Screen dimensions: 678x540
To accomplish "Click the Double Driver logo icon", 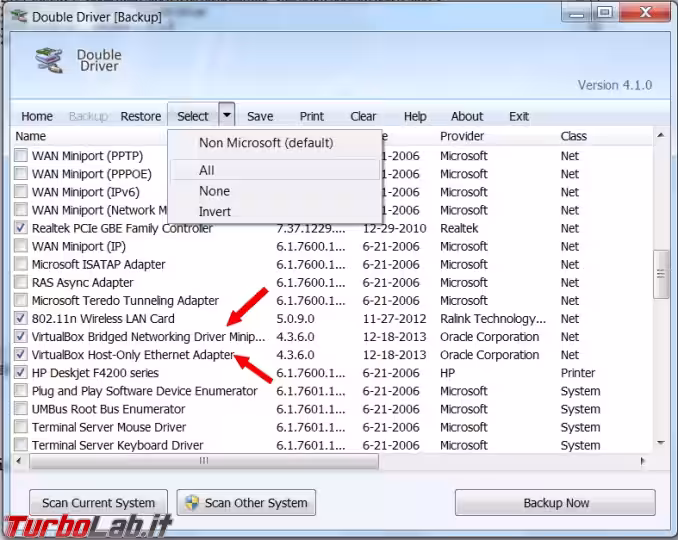I will pos(49,60).
